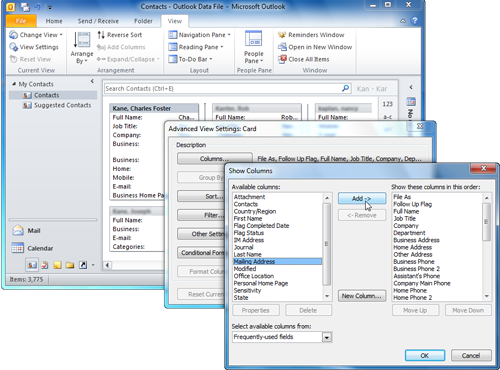
Task: Click the Add -> button
Action: coord(362,199)
